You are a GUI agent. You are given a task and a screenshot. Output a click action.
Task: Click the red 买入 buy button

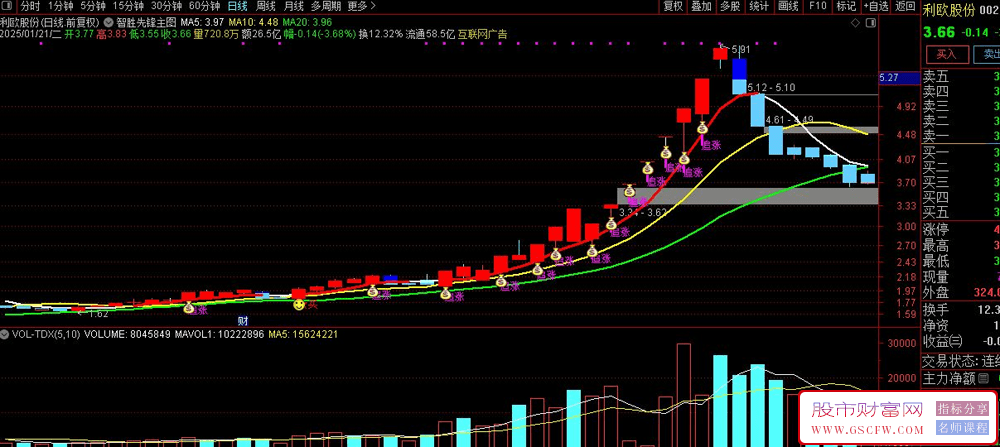tap(946, 54)
